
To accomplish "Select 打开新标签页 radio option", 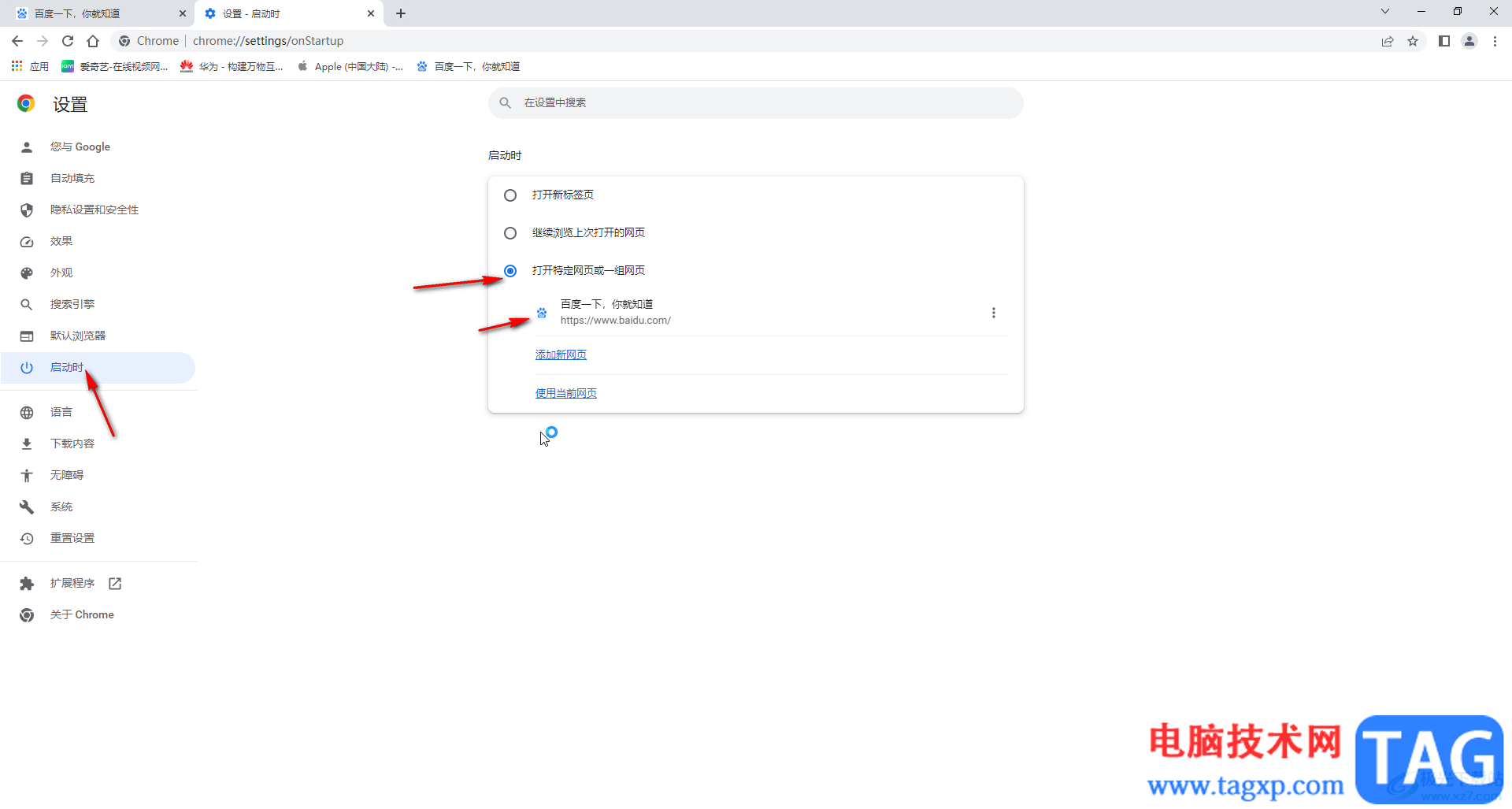I will (510, 195).
